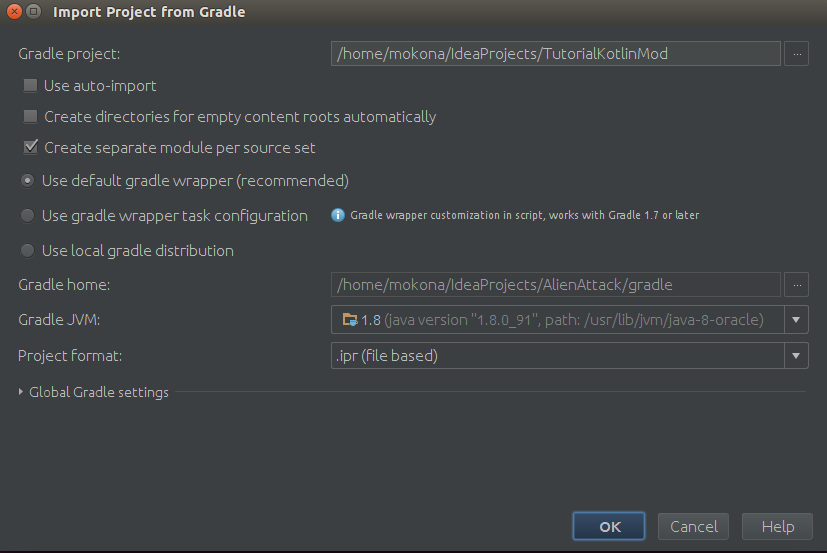The image size is (827, 553).
Task: Enable the Use auto-import checkbox
Action: tap(31, 85)
